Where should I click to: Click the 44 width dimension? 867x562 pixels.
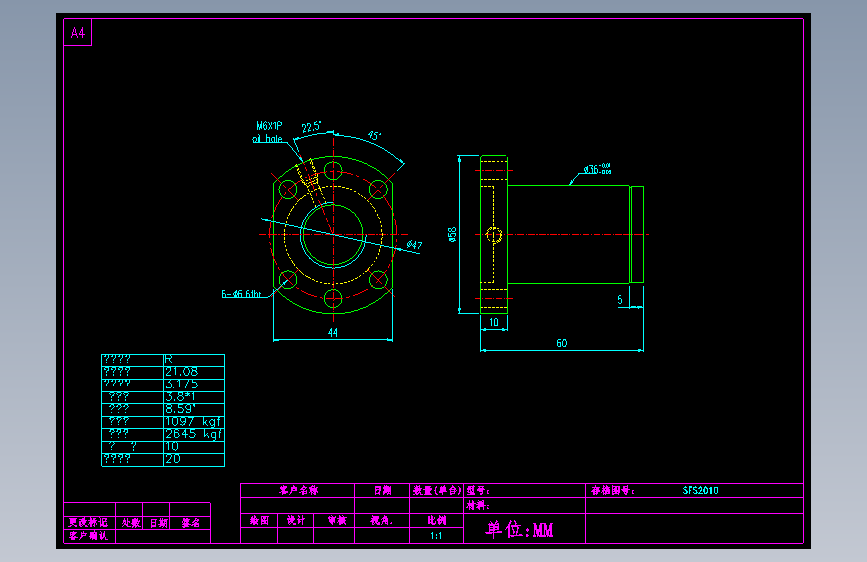pyautogui.click(x=332, y=332)
